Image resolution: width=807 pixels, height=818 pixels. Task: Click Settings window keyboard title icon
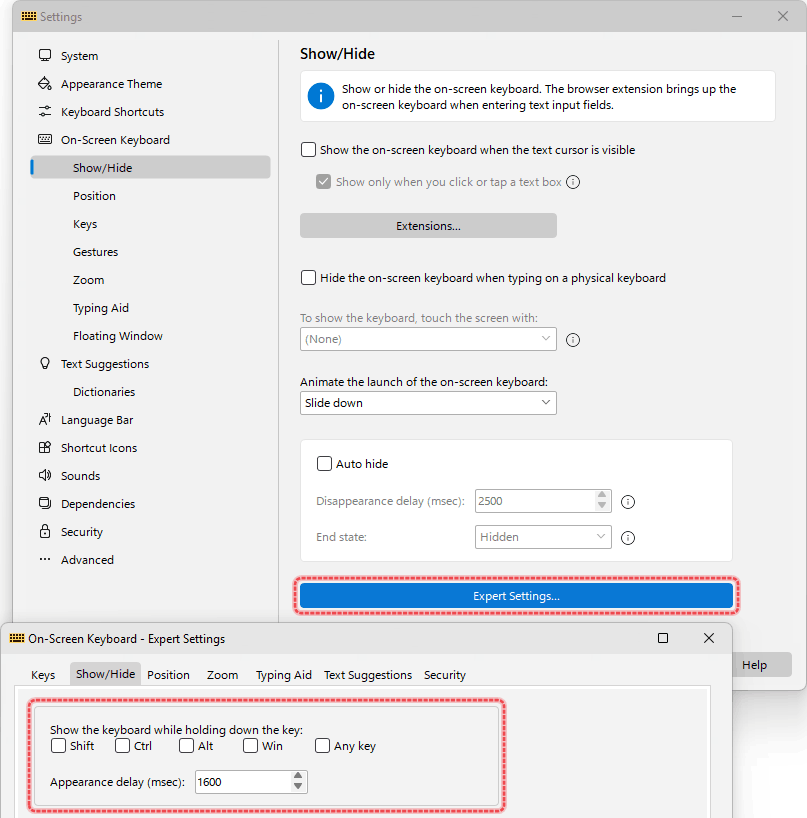29,16
